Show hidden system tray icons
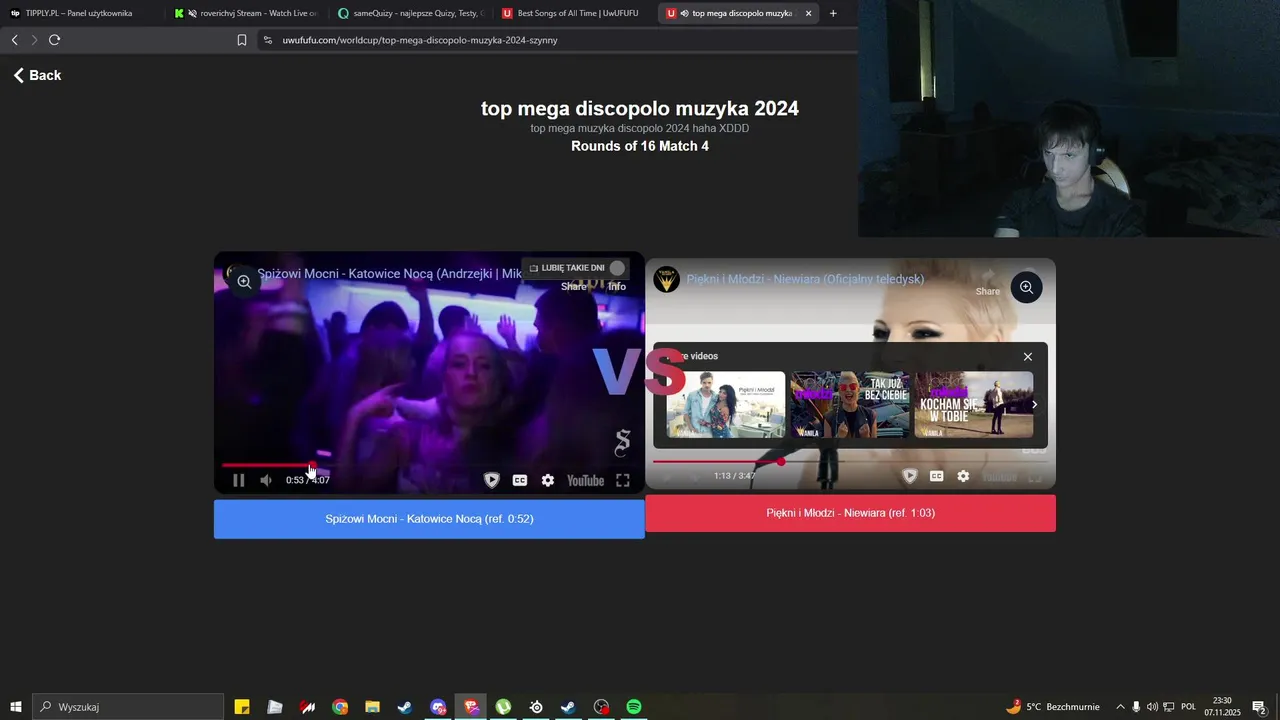This screenshot has height=720, width=1280. [x=1120, y=707]
